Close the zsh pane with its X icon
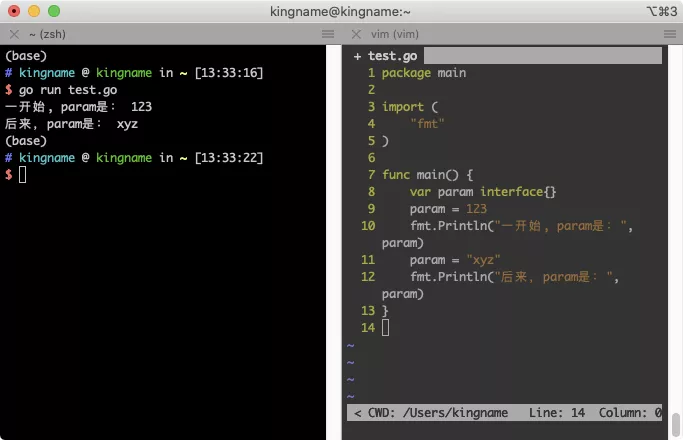683x440 pixels. (x=14, y=34)
